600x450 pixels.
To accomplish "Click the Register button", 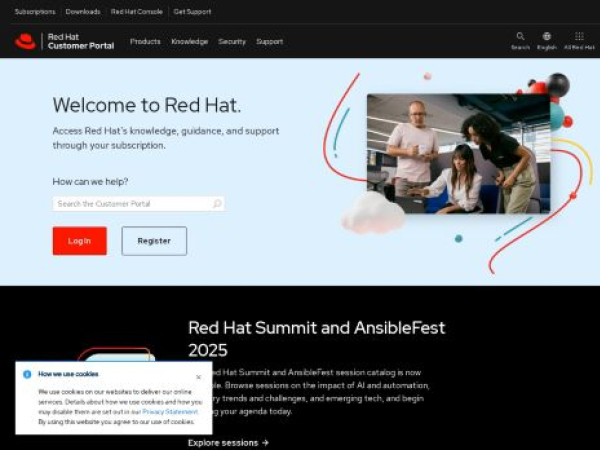I will click(154, 241).
